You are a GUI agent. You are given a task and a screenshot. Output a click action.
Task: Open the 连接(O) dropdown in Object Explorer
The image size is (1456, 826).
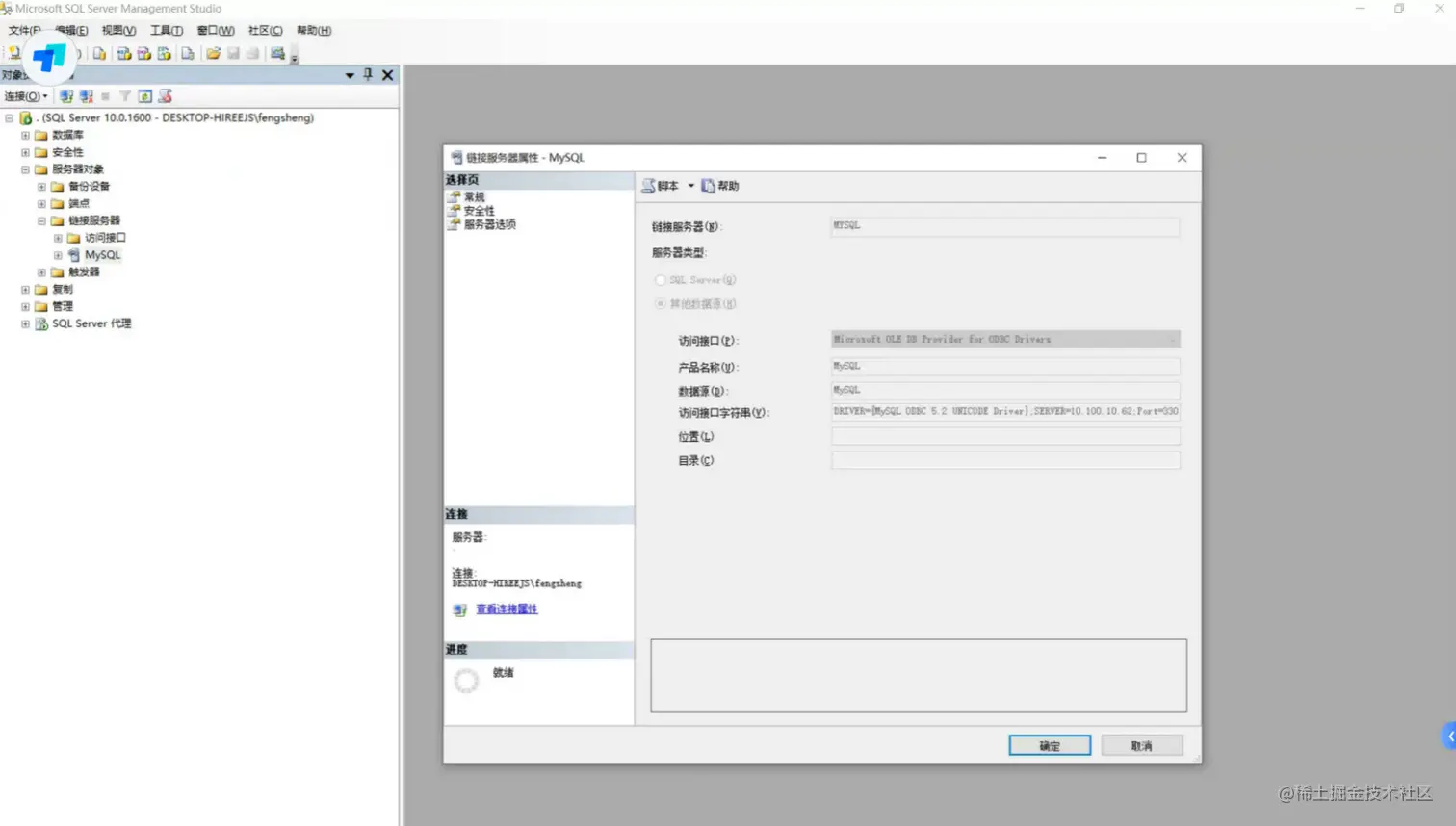(x=26, y=96)
